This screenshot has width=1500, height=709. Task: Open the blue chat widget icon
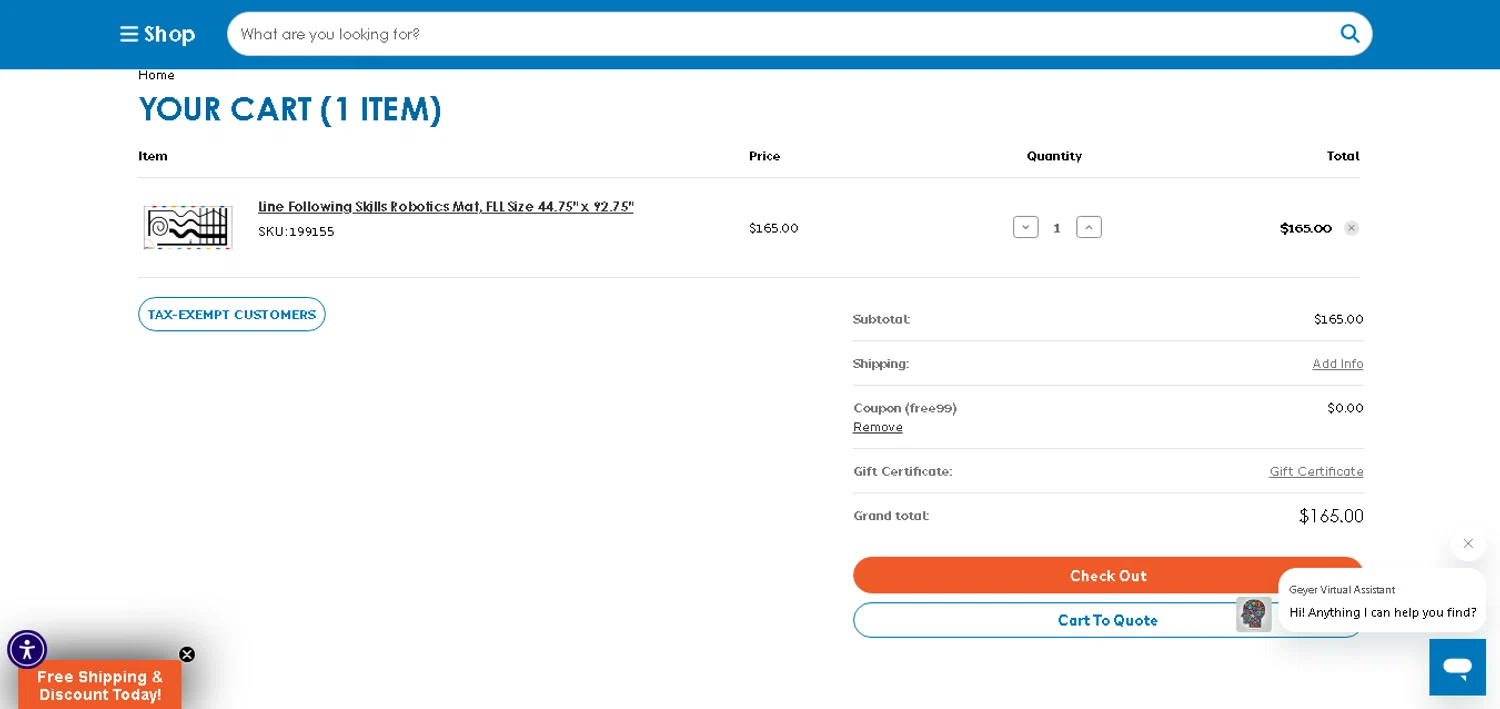[1457, 667]
